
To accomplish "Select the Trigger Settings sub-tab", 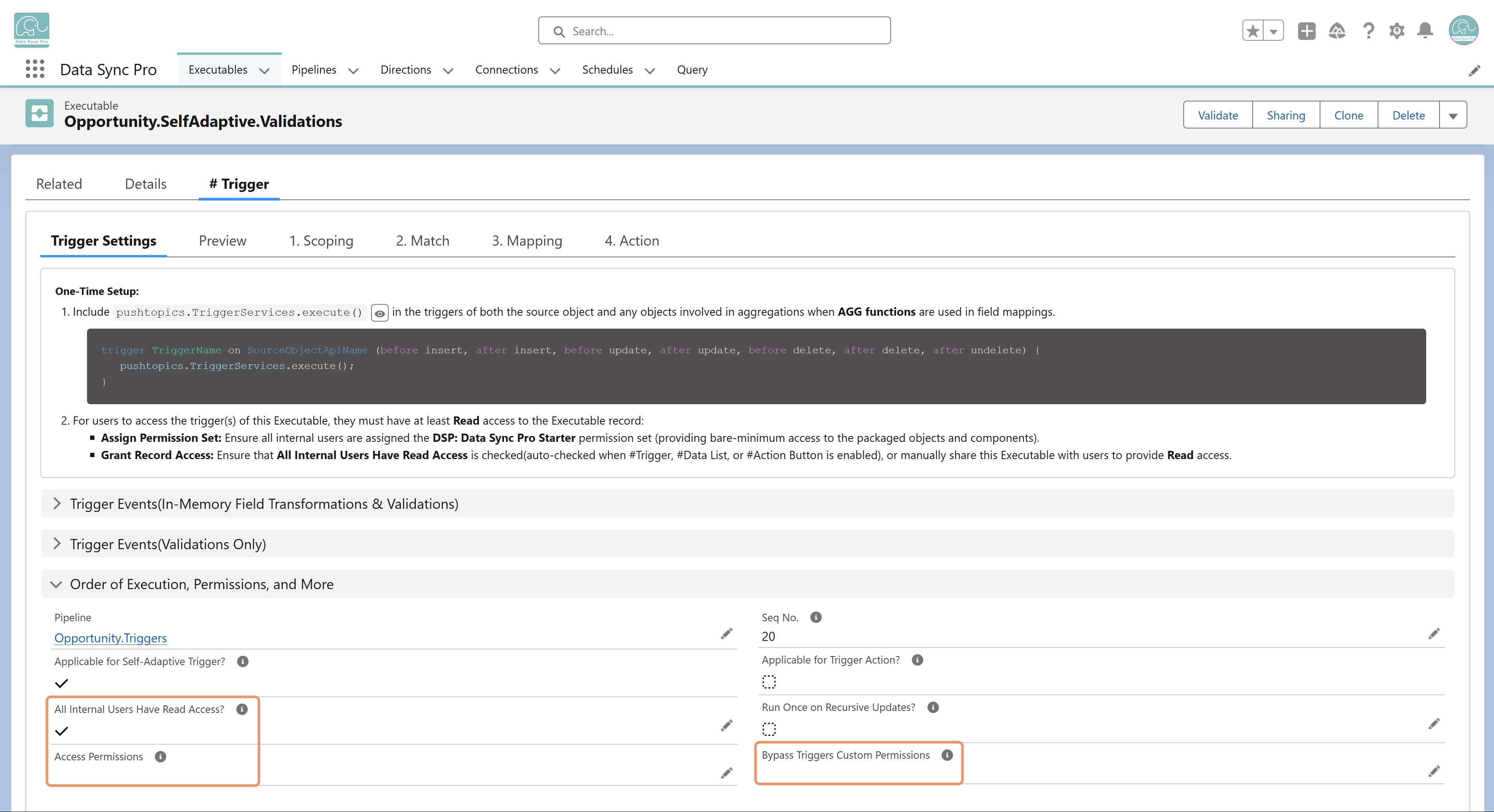I will click(x=104, y=241).
